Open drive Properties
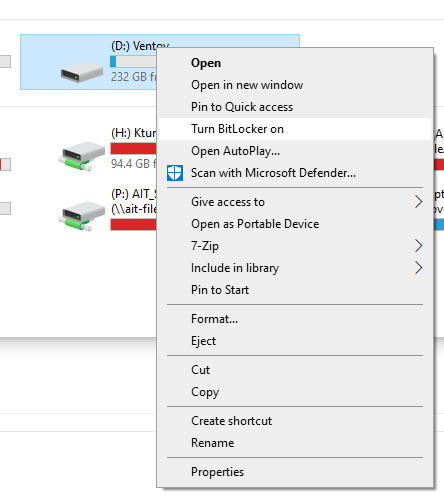Viewport: 444px width, 496px height. click(295, 472)
